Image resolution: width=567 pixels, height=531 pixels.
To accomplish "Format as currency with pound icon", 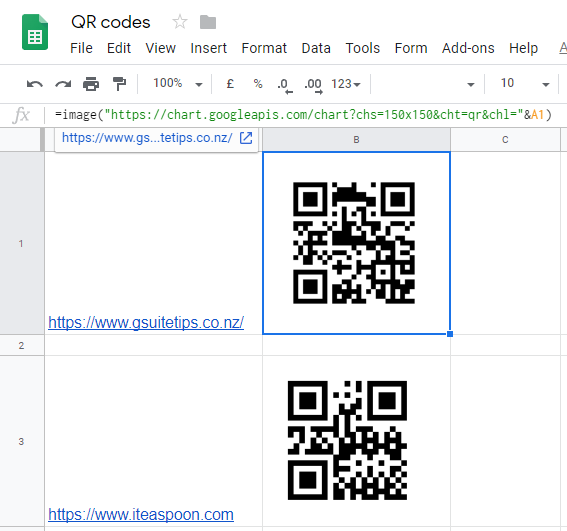I will (x=230, y=84).
